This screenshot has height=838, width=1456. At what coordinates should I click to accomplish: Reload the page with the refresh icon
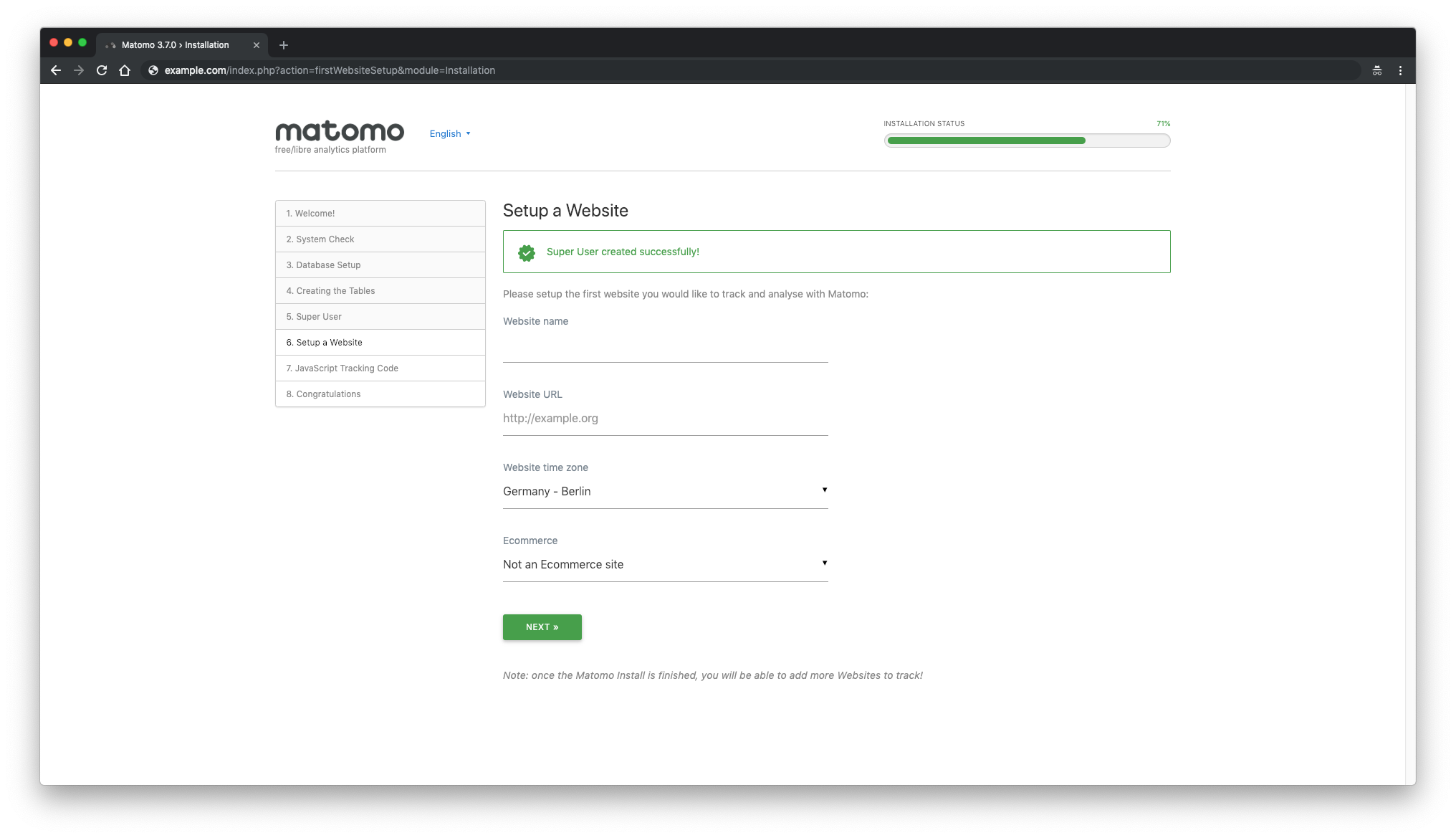[x=101, y=70]
